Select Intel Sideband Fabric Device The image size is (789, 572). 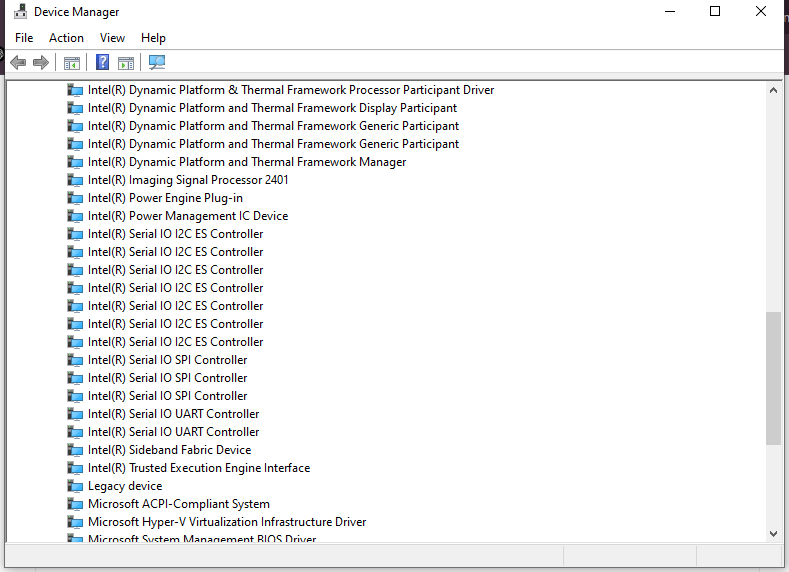click(170, 450)
